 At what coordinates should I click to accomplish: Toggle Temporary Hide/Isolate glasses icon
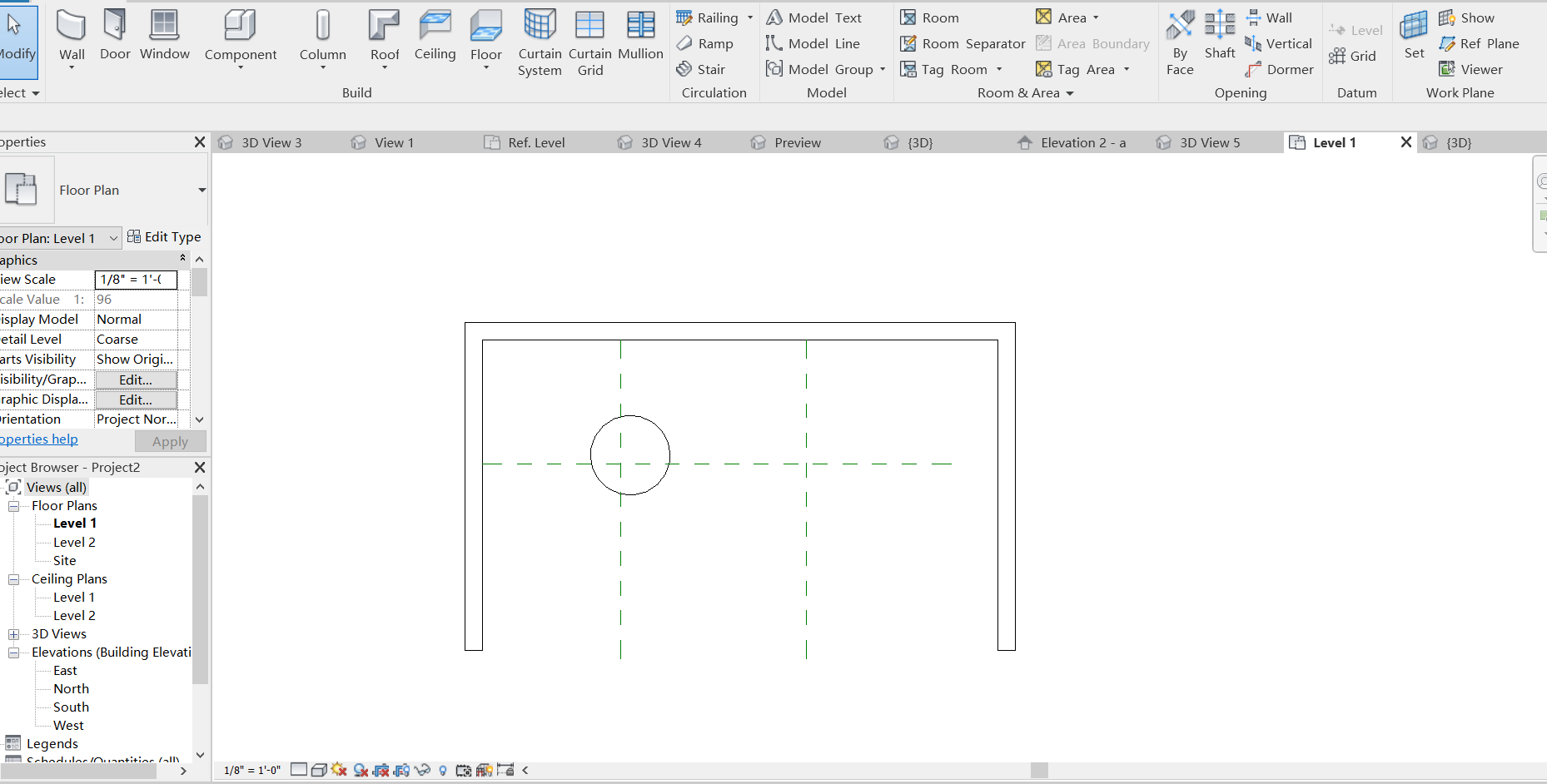coord(422,770)
